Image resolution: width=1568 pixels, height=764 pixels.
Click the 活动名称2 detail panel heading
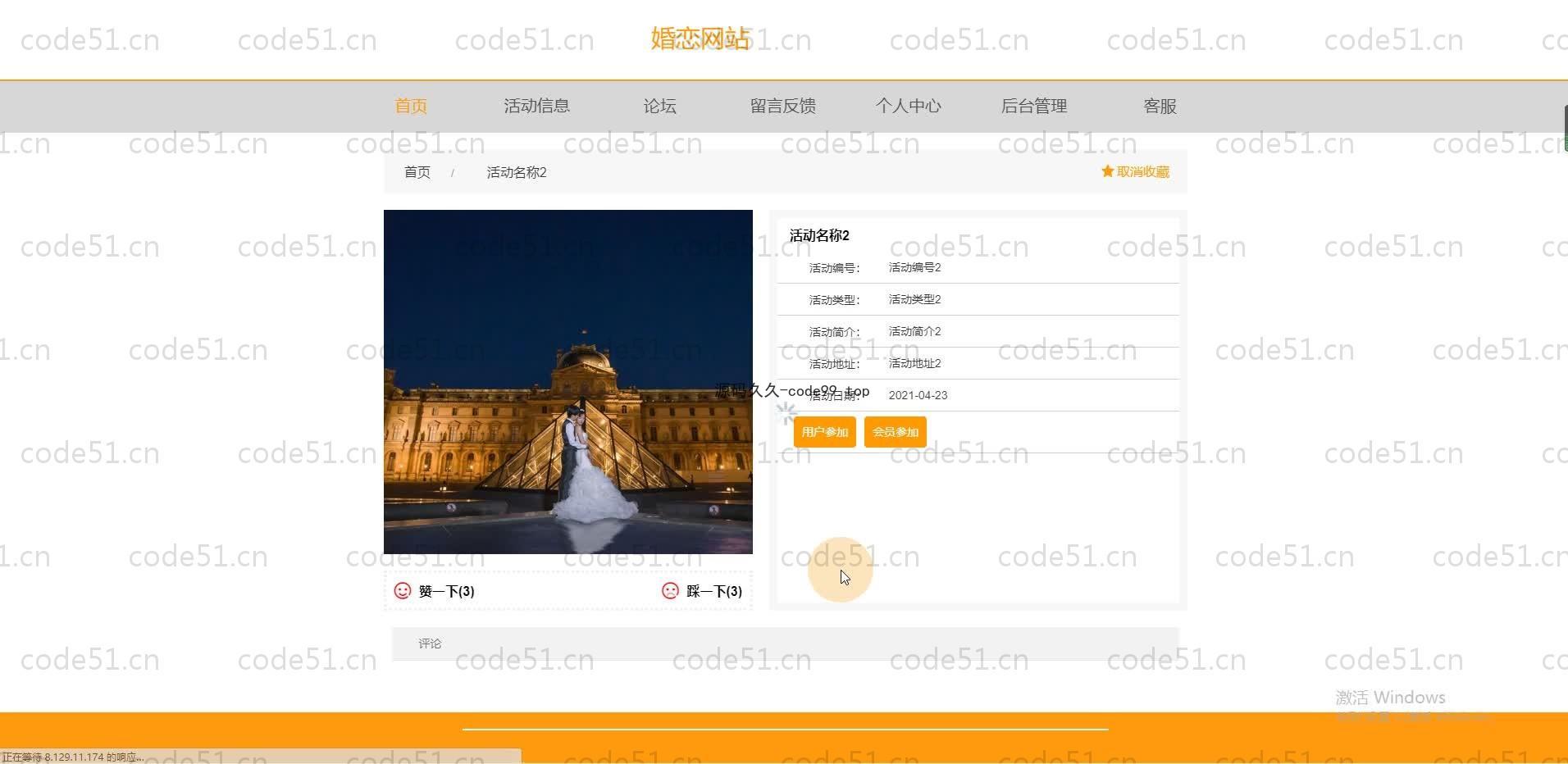click(819, 235)
